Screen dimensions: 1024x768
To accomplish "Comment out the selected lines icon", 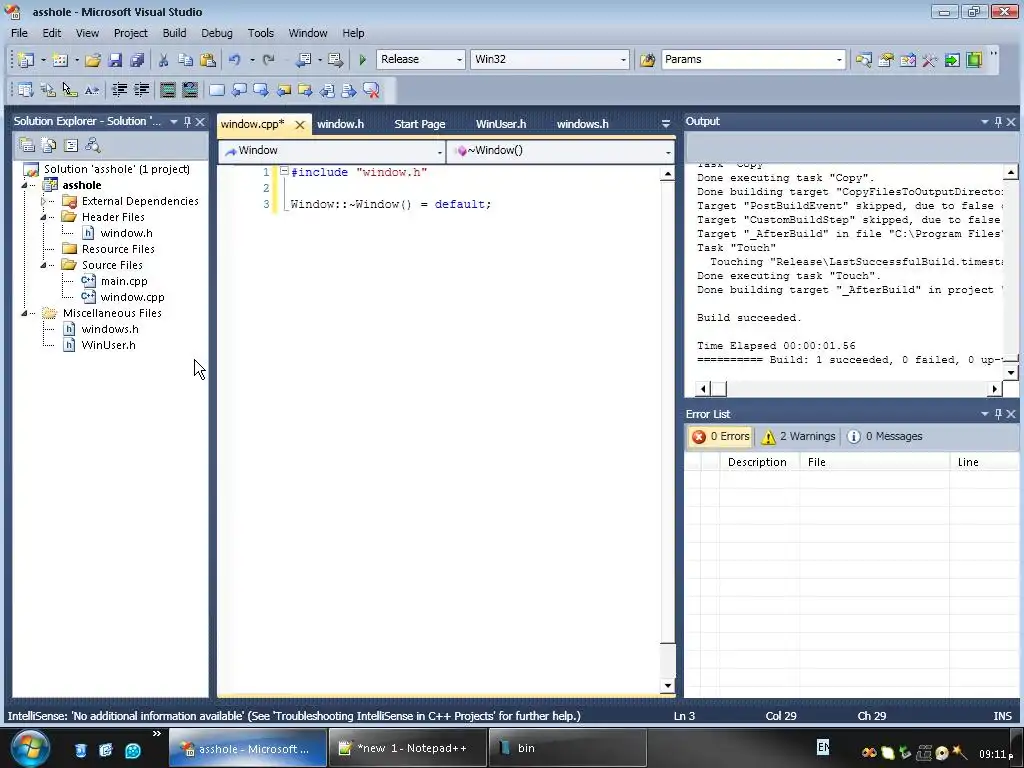I will click(168, 90).
